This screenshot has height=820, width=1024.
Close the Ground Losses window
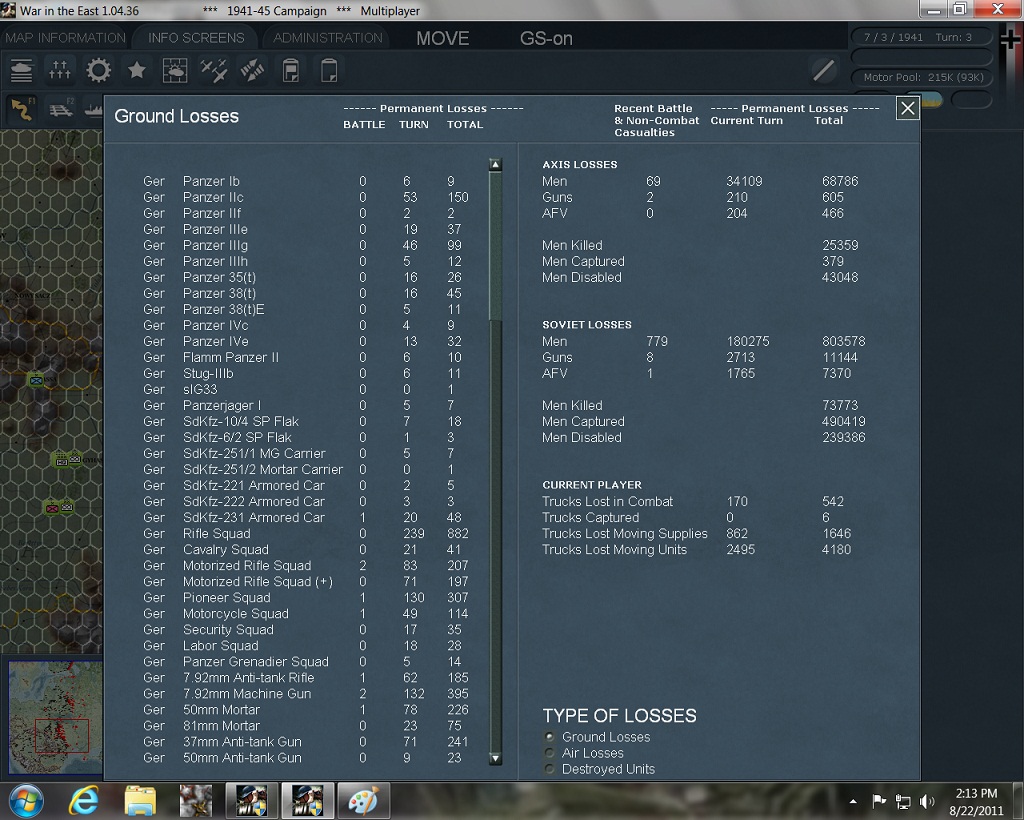[908, 108]
